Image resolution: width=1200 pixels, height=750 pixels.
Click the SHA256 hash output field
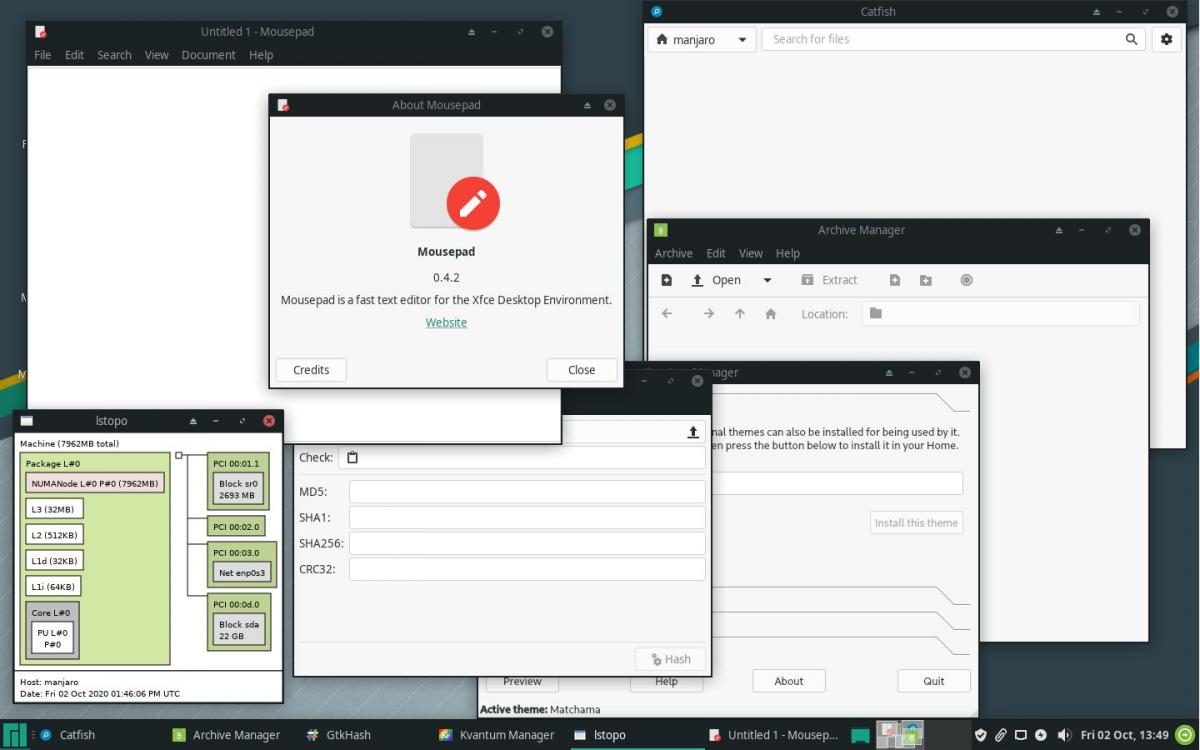coord(527,543)
